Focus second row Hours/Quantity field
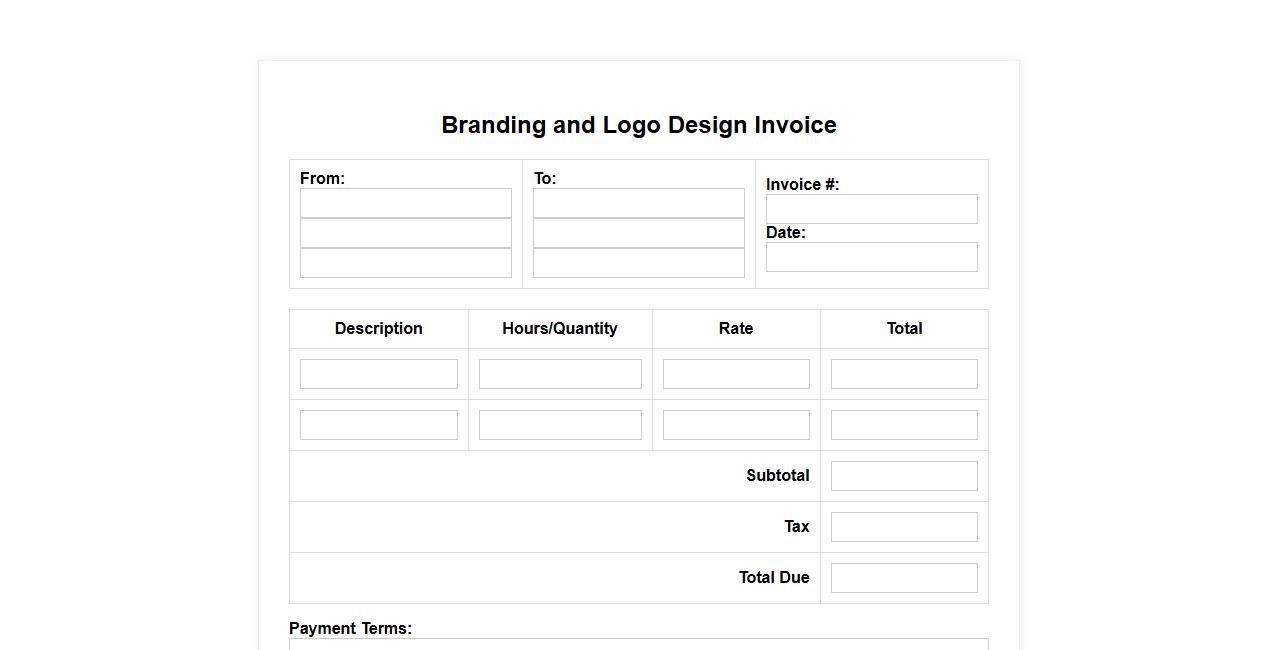 click(560, 425)
